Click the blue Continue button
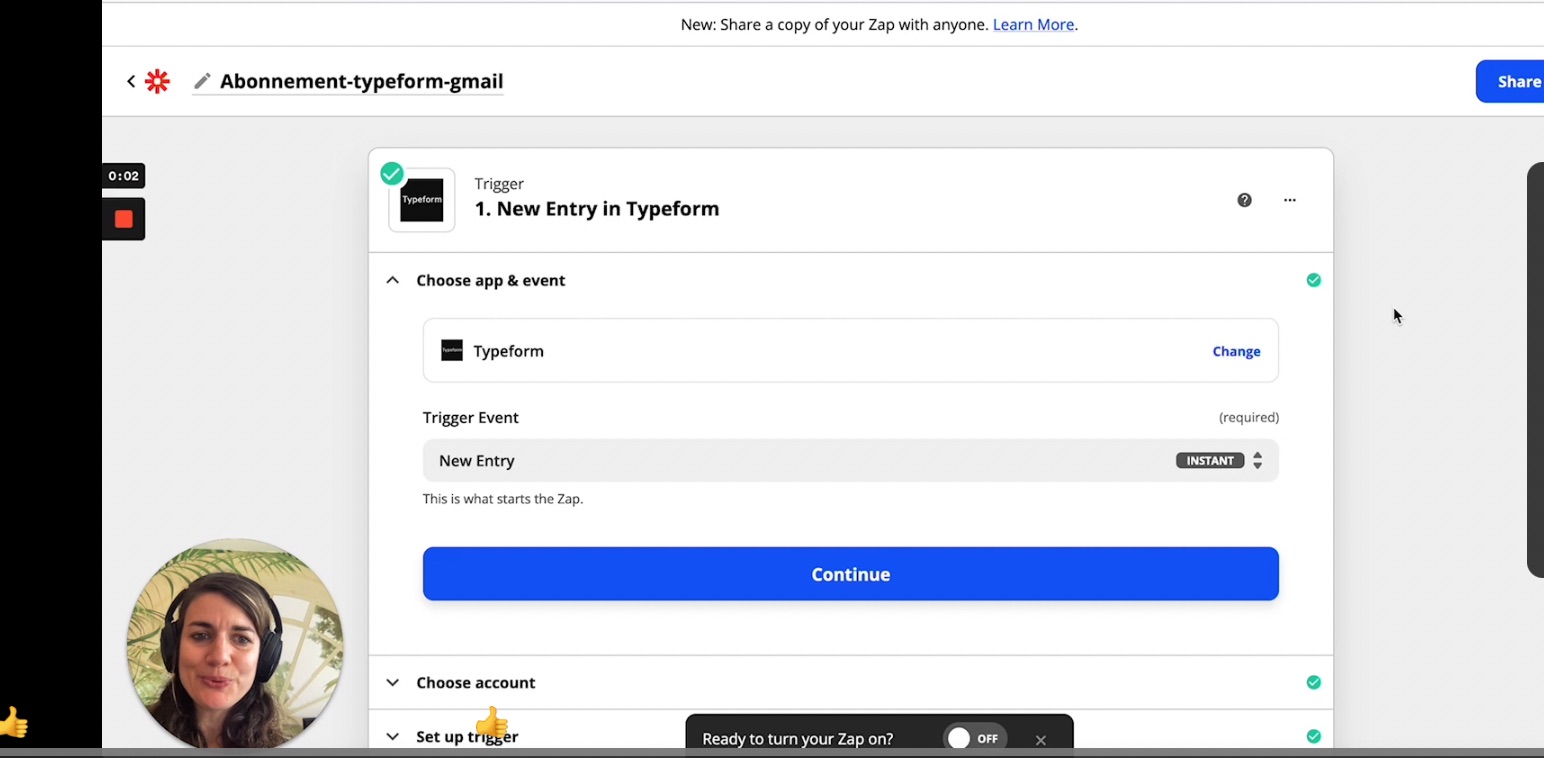1544x758 pixels. (x=850, y=574)
